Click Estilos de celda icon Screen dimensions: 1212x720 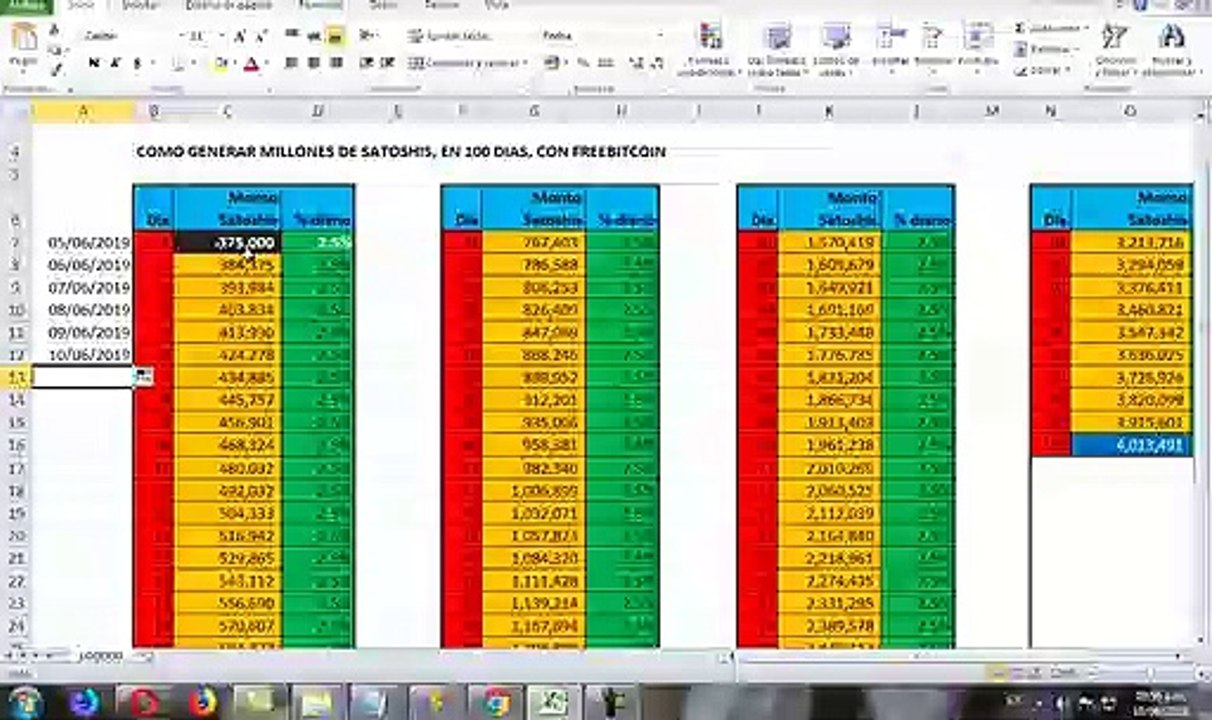pyautogui.click(x=835, y=37)
